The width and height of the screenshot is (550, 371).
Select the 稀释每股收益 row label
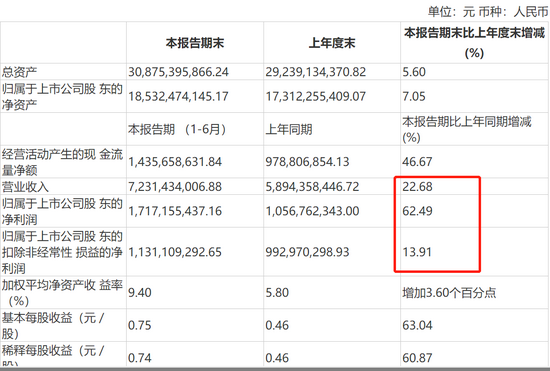pos(53,355)
